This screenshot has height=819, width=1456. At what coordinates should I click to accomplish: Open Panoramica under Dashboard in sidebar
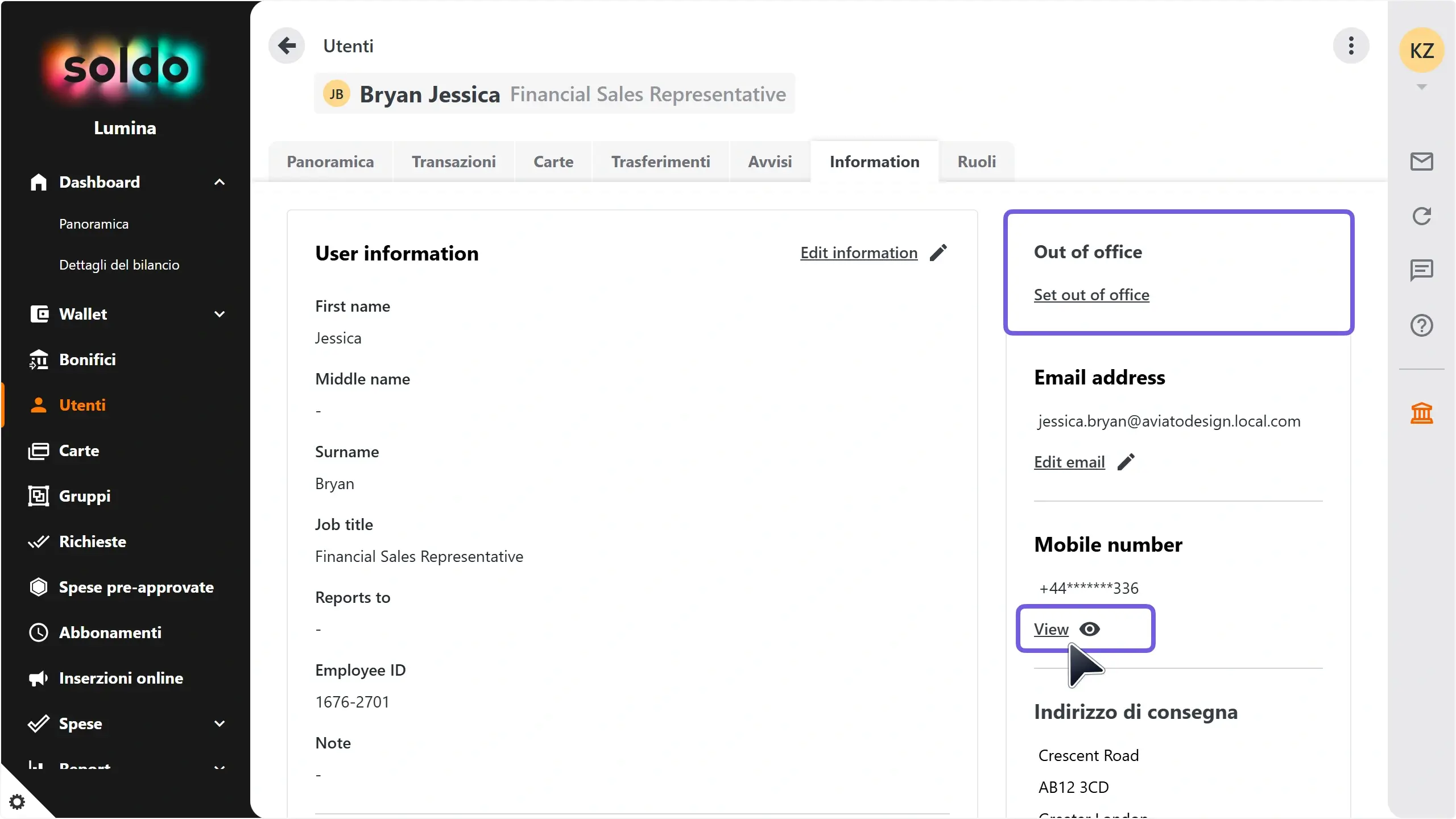tap(94, 224)
